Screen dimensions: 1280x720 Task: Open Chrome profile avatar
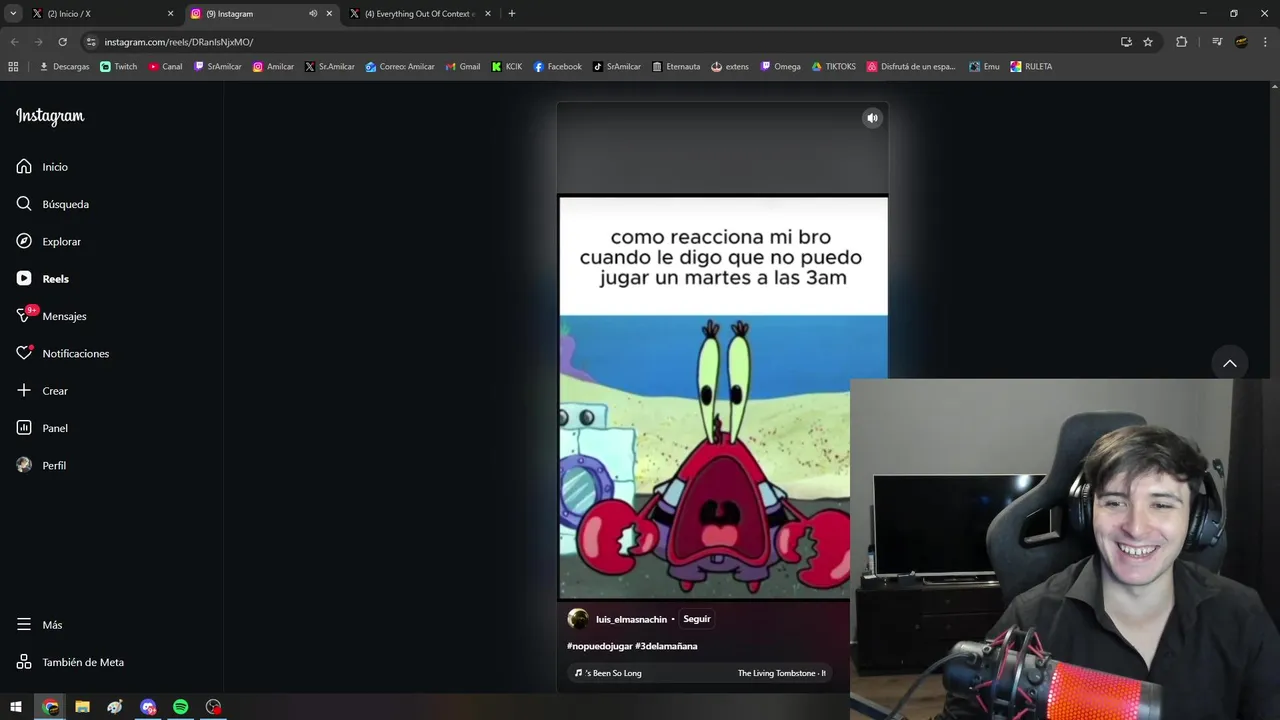(1241, 42)
